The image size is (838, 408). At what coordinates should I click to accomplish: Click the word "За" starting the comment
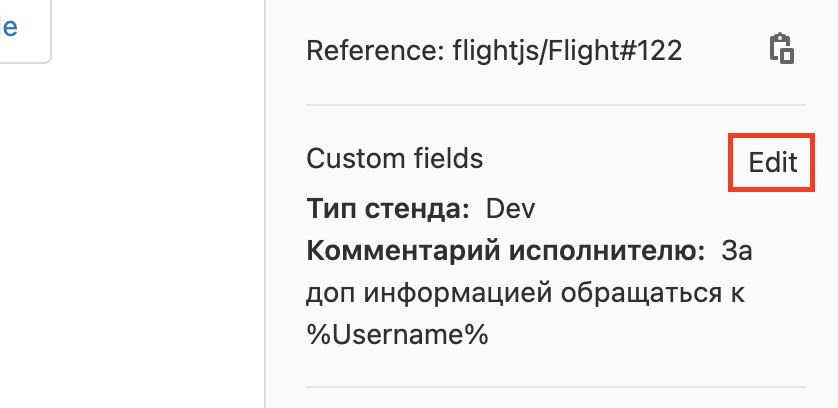pos(736,250)
